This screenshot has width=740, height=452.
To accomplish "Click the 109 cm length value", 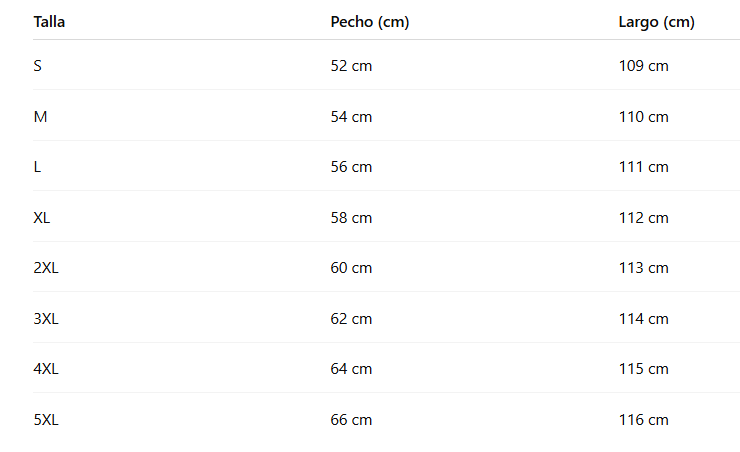I will pyautogui.click(x=644, y=66).
